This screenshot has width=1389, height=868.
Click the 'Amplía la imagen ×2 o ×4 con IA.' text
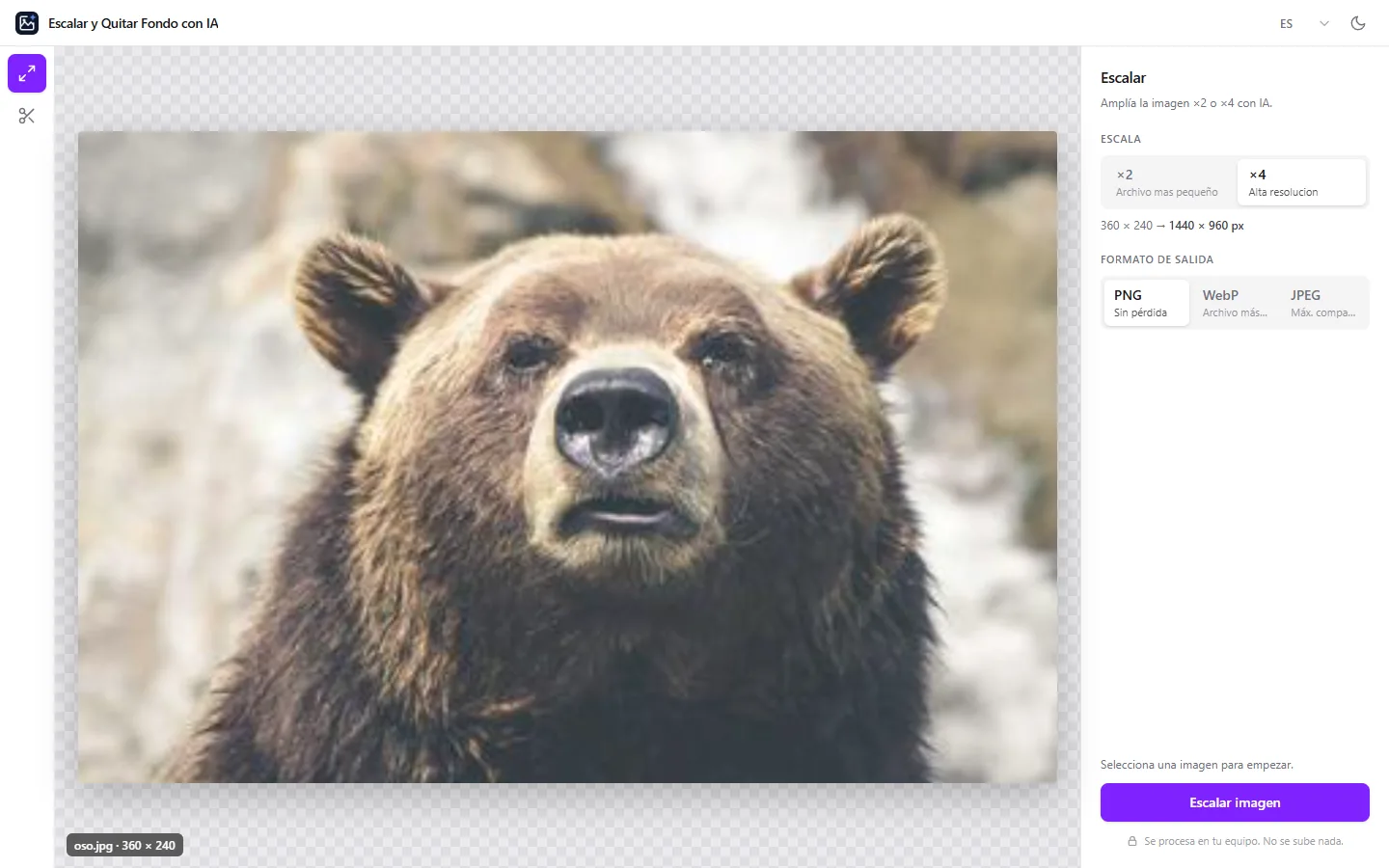pyautogui.click(x=1186, y=103)
